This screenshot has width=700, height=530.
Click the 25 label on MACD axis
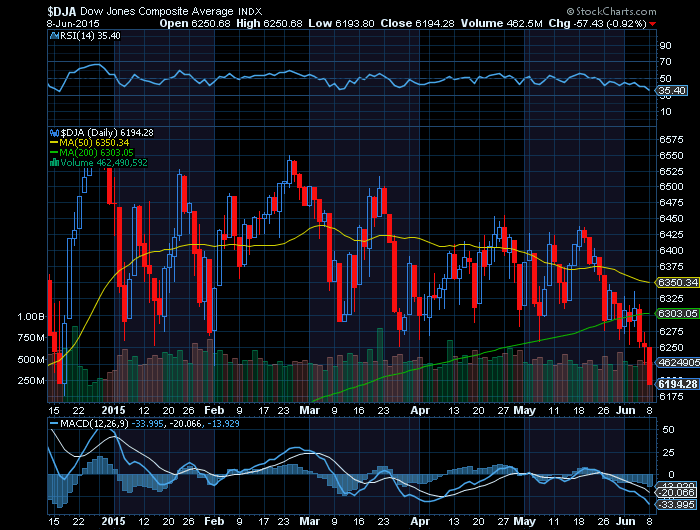[x=668, y=453]
